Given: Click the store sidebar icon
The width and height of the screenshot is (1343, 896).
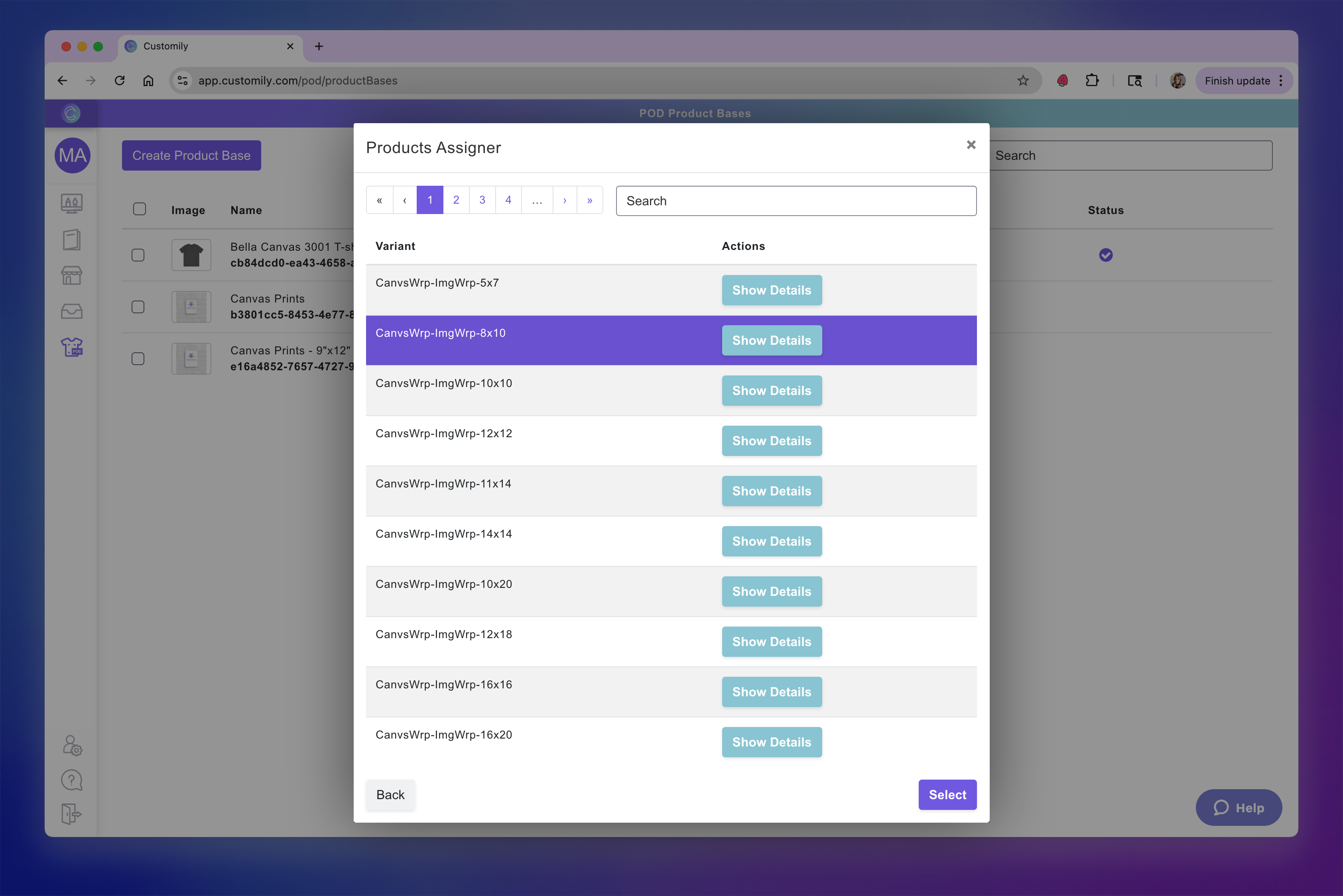Looking at the screenshot, I should pos(72,275).
